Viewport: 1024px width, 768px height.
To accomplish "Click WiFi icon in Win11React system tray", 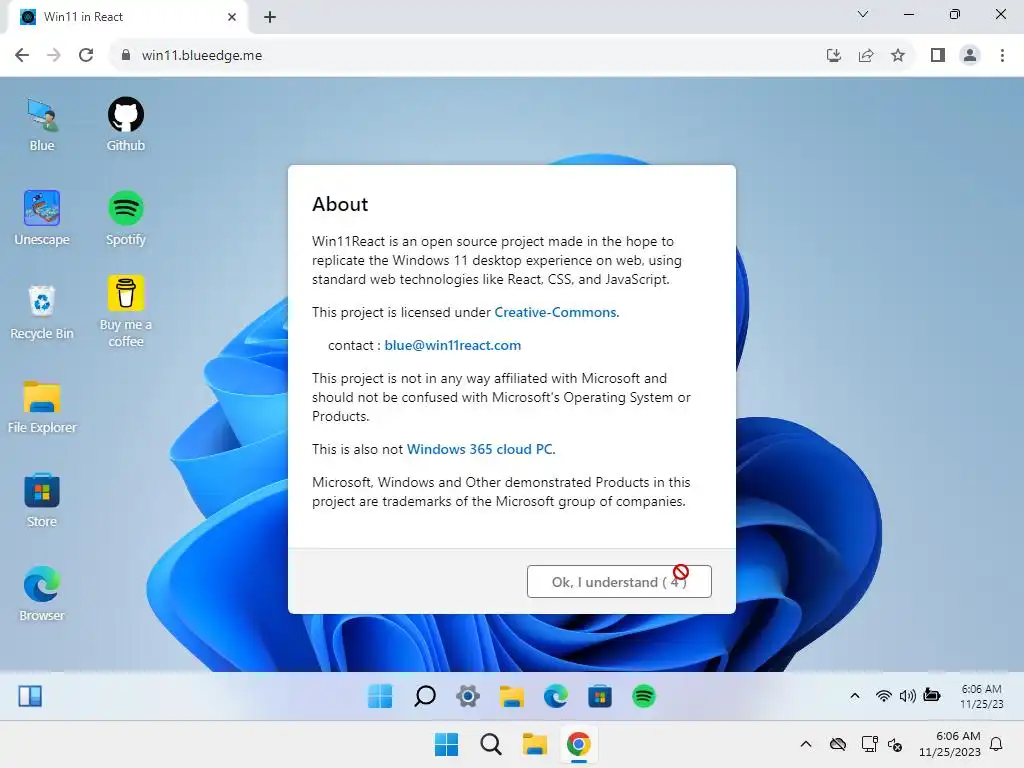I will (x=884, y=696).
